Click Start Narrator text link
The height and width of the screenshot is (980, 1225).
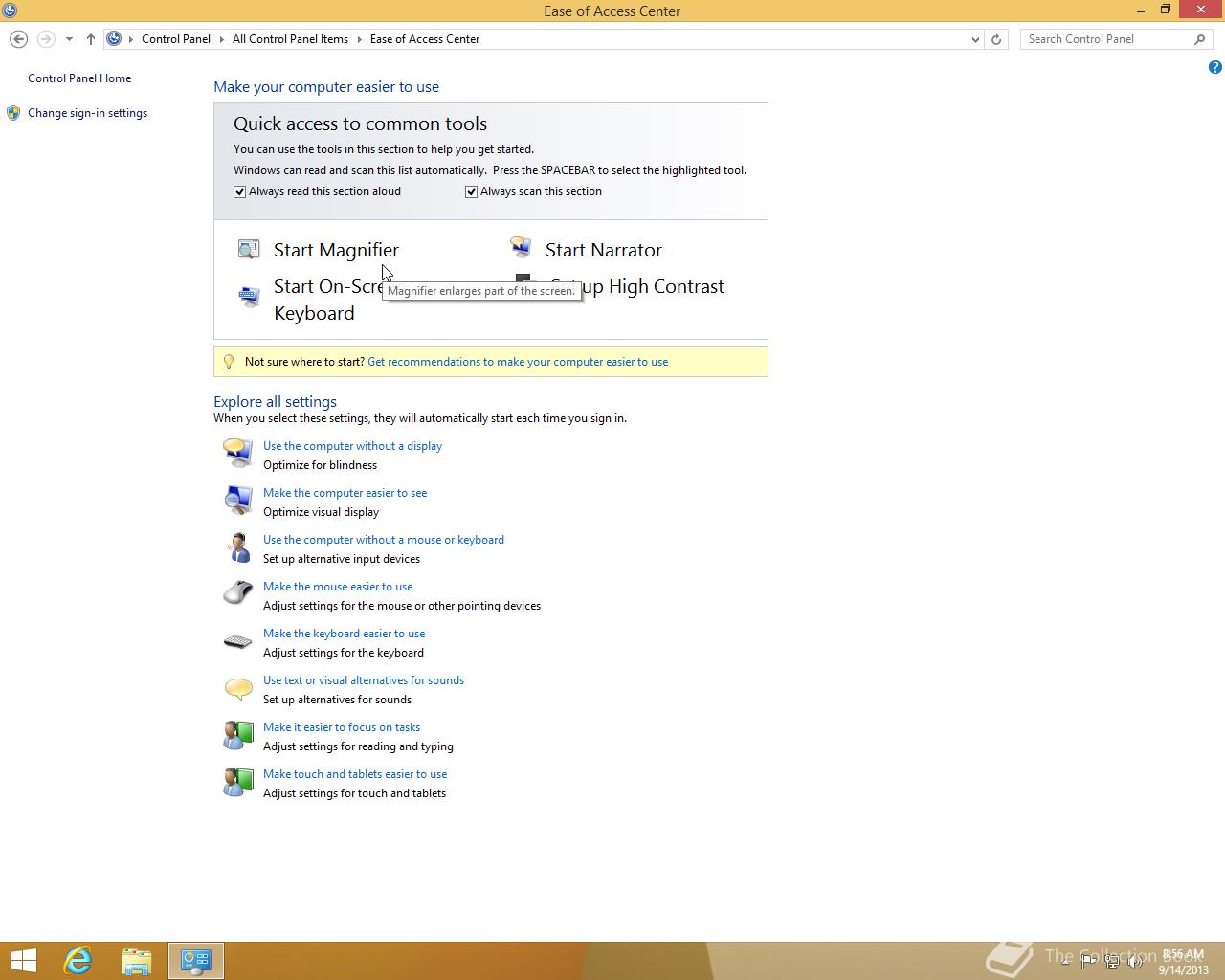[604, 250]
